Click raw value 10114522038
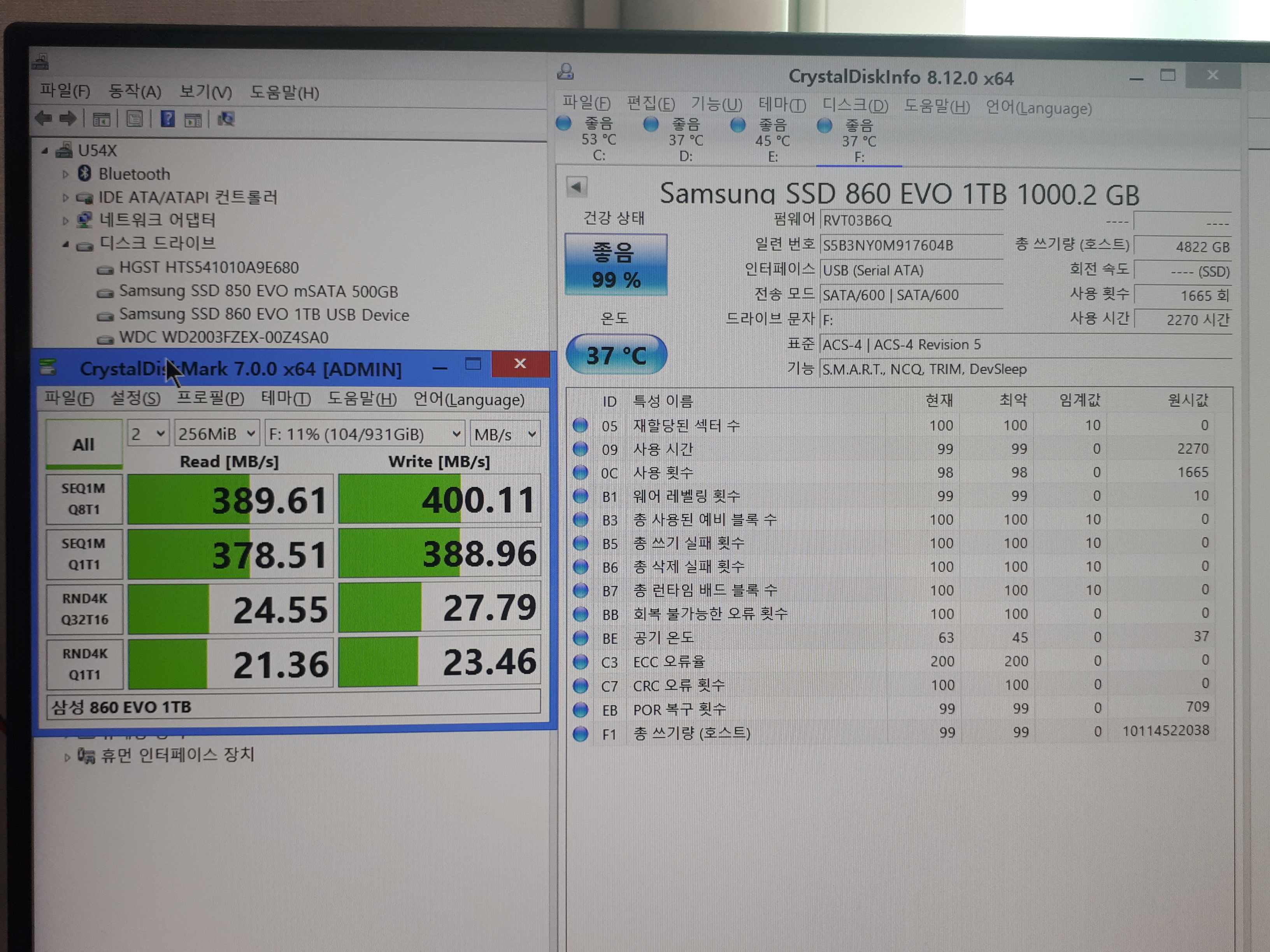The image size is (1270, 952). click(x=1166, y=730)
